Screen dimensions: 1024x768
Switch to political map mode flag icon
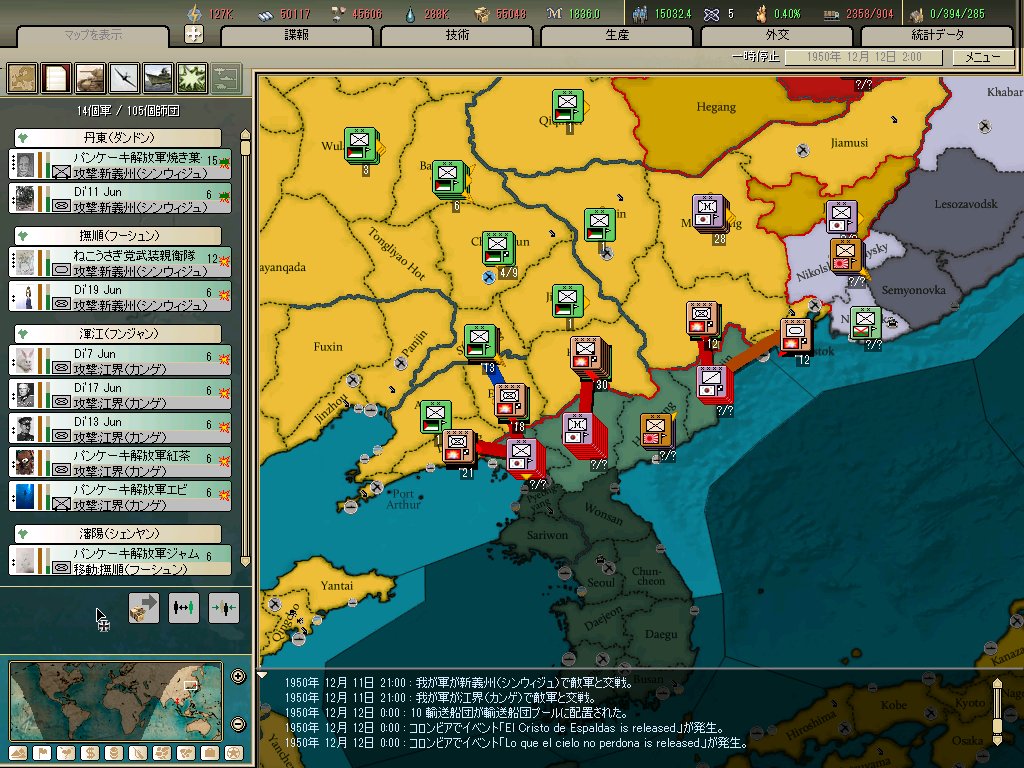point(42,753)
